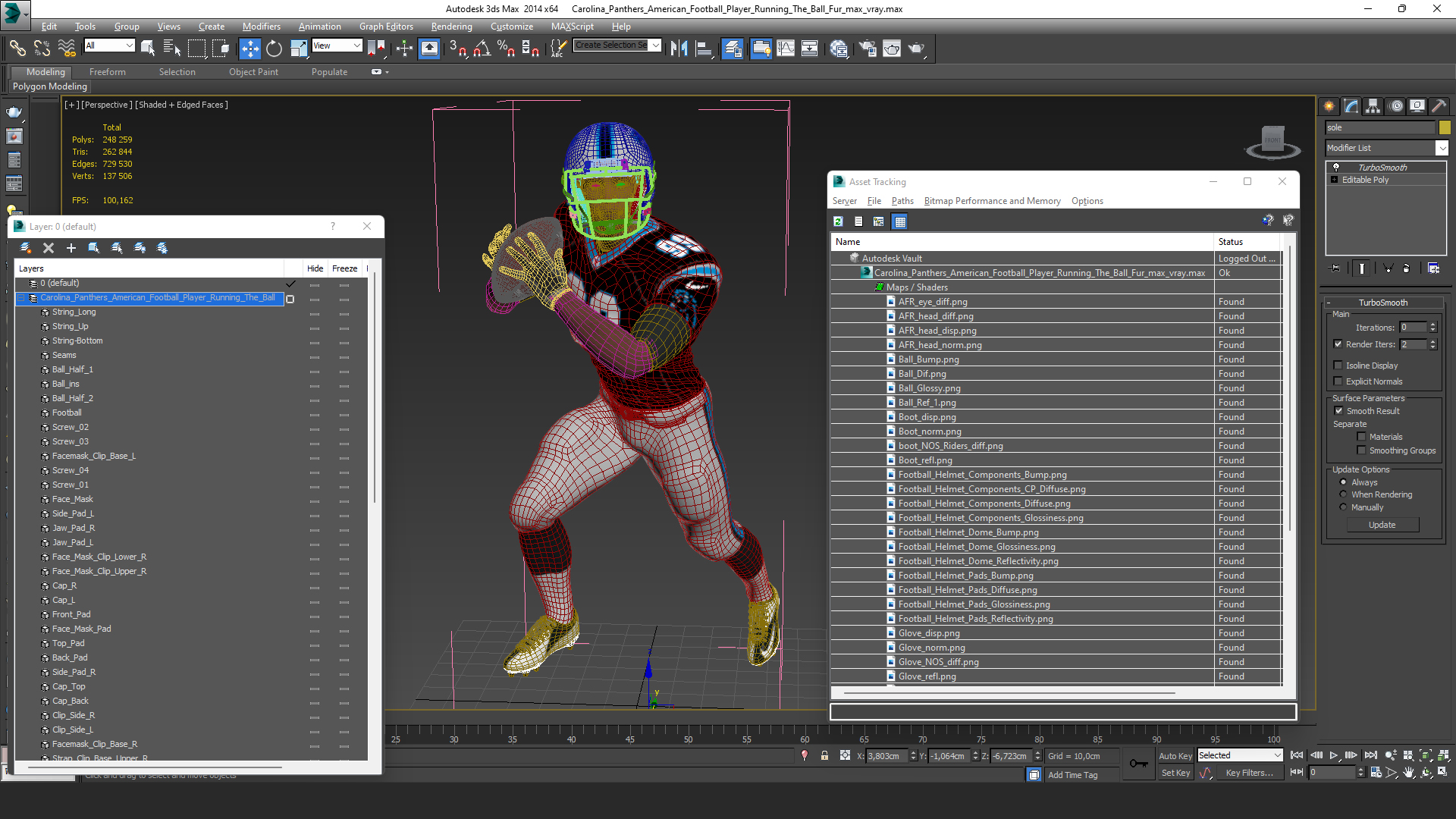Toggle TurboSmooth modifier lightbulb
Screen dimensions: 1456x819
[1336, 168]
